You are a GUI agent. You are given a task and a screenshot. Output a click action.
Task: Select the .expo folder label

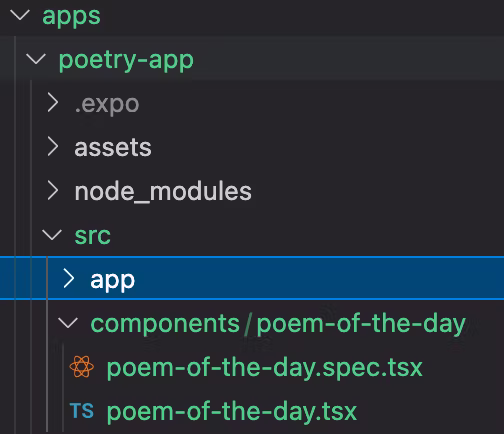(107, 104)
